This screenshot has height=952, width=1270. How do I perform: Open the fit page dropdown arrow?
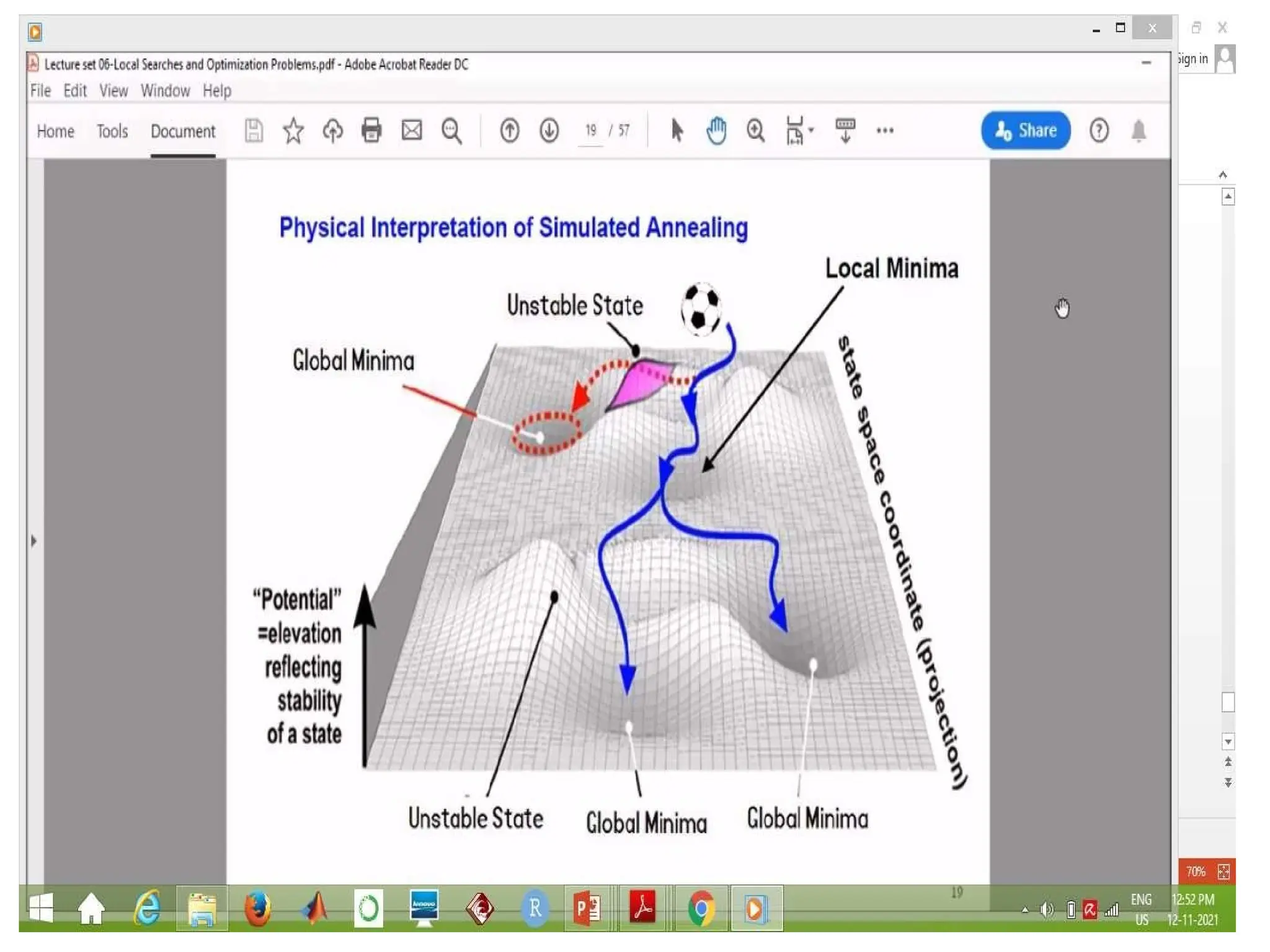[x=811, y=131]
